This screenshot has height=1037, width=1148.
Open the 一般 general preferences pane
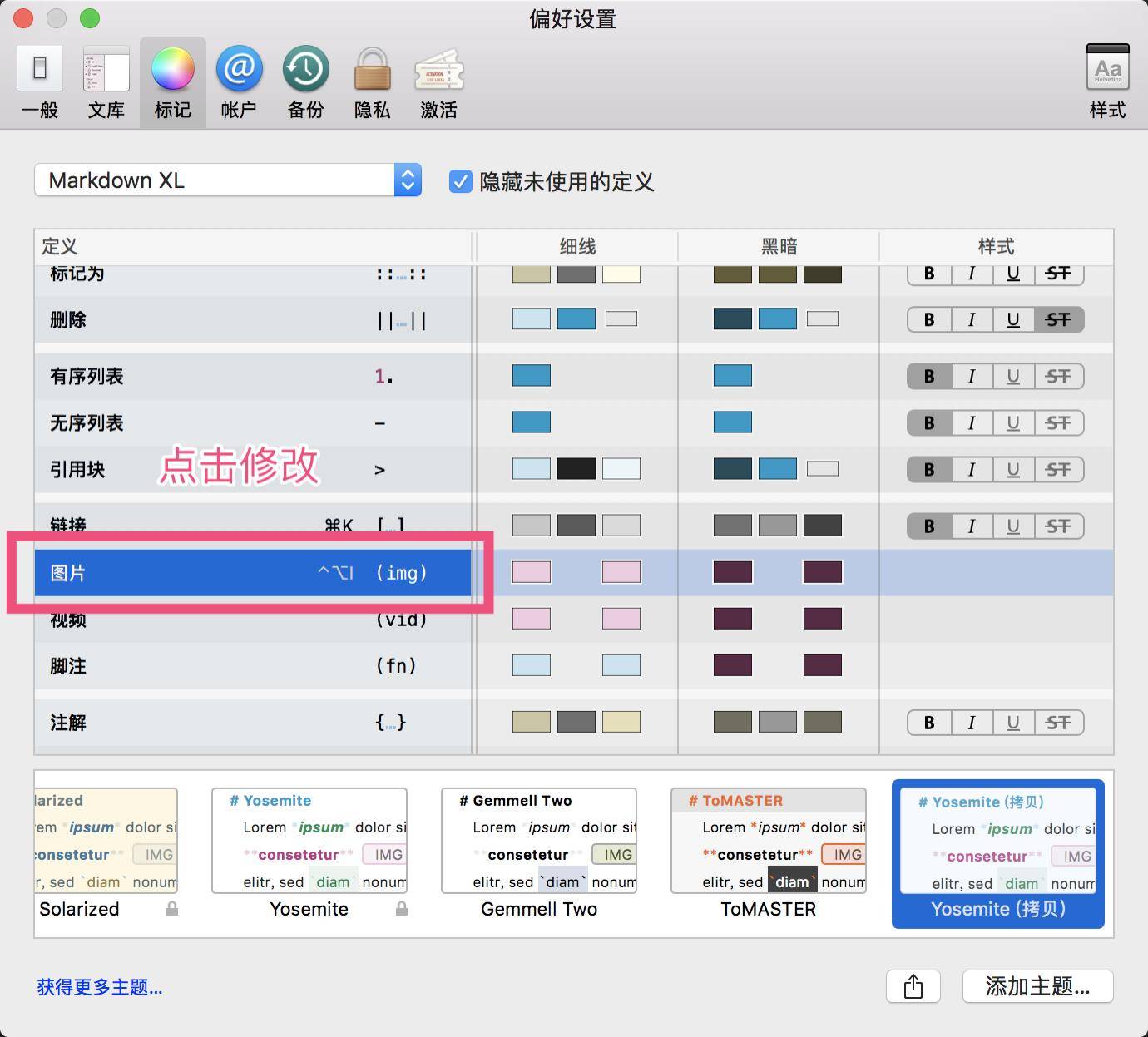pyautogui.click(x=40, y=82)
